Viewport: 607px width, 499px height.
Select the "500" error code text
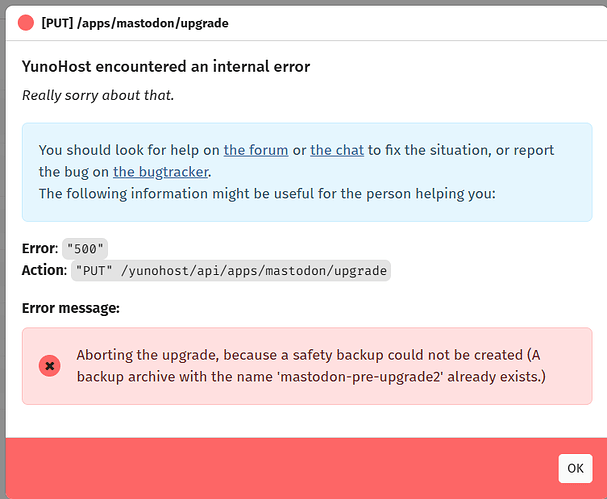tap(85, 249)
